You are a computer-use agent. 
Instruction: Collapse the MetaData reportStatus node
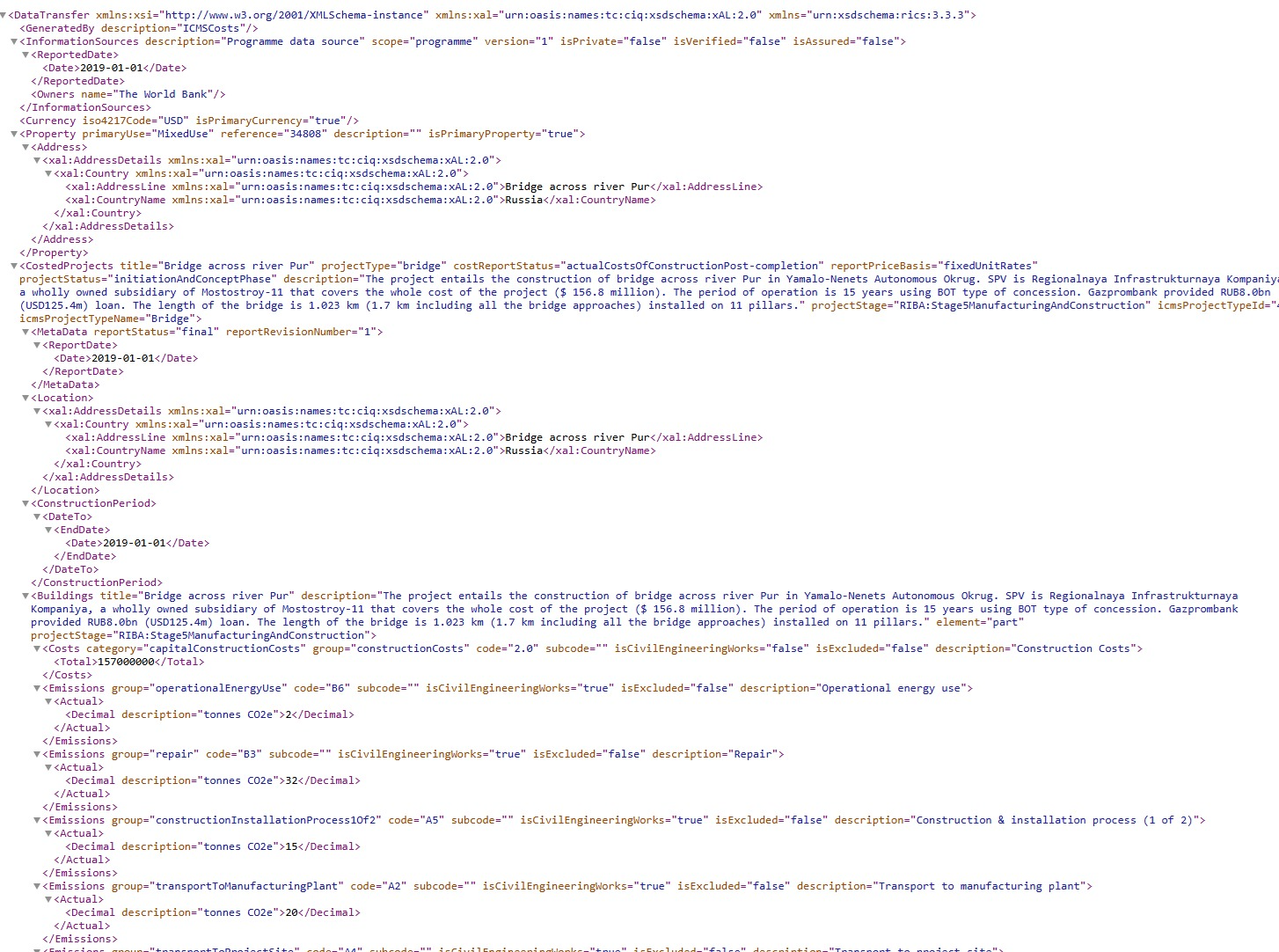pos(26,332)
